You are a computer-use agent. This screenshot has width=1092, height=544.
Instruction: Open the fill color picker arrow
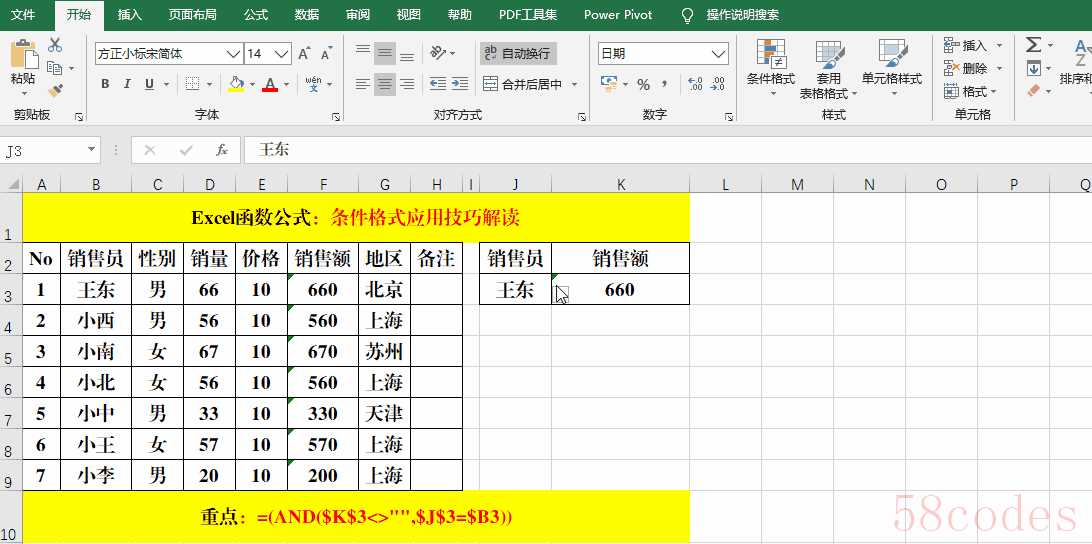[x=251, y=84]
